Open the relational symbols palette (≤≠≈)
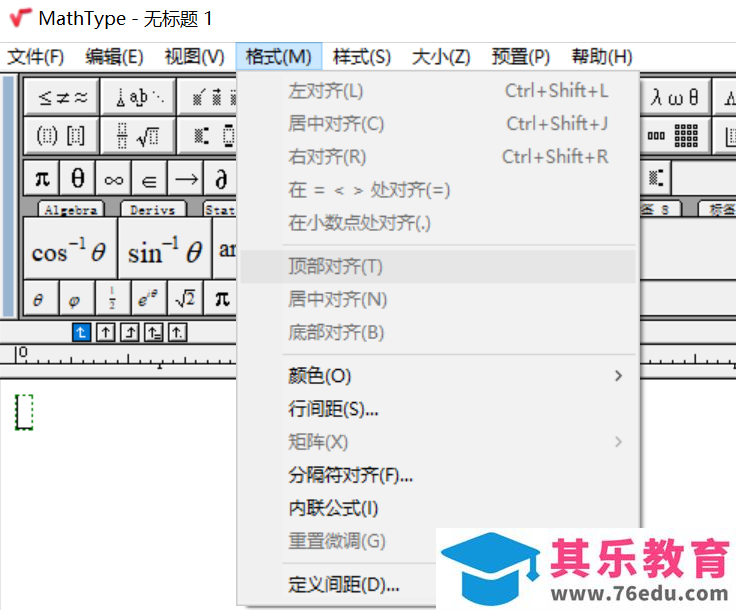 61,97
